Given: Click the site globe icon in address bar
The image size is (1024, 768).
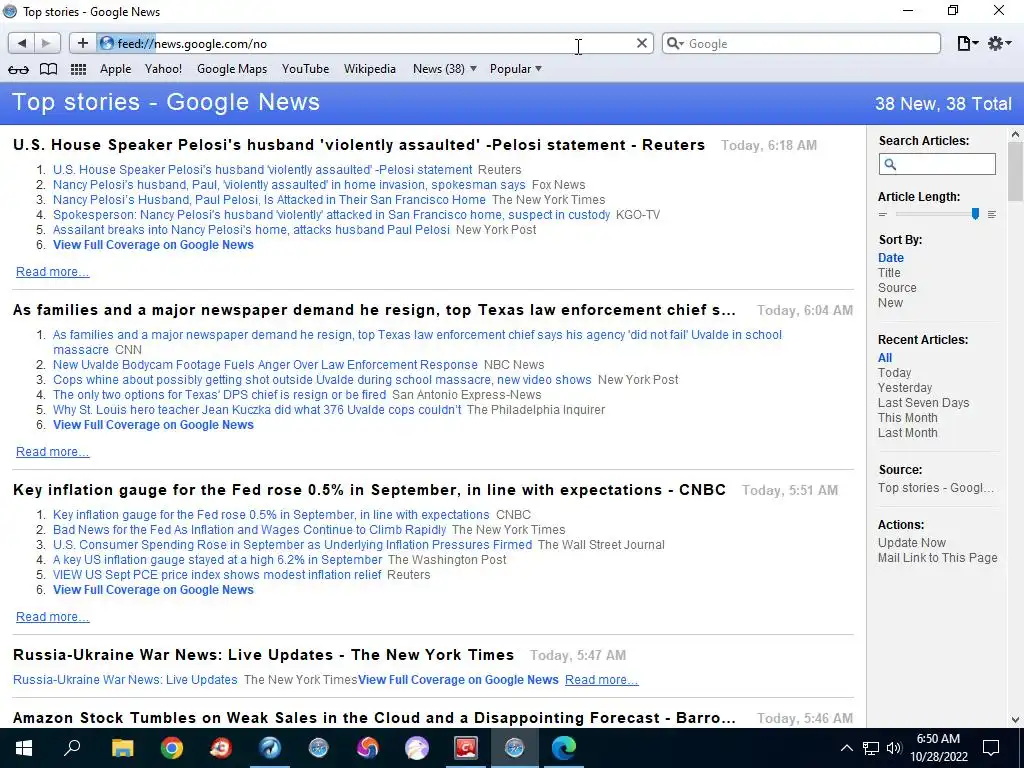Looking at the screenshot, I should [x=107, y=43].
